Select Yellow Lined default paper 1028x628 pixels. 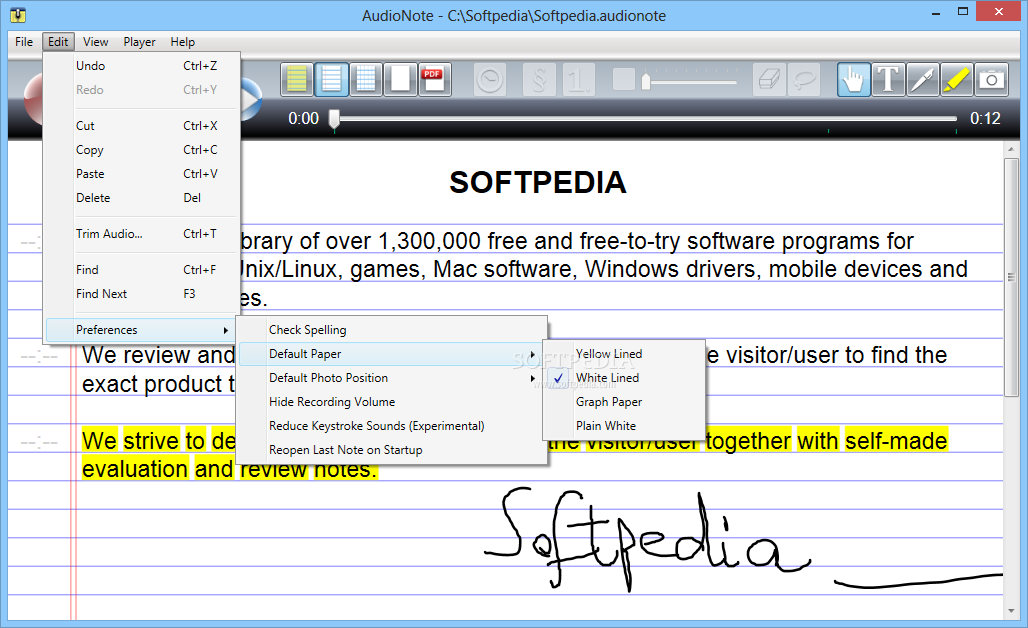pos(624,354)
